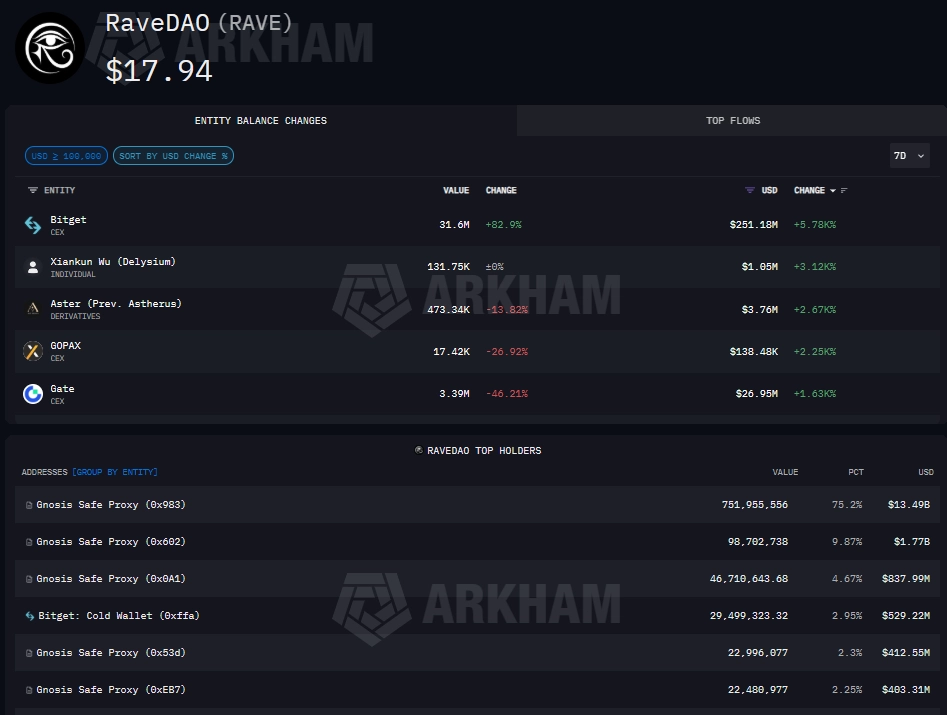Open Gnosis Safe Proxy (0x602) address

point(111,542)
